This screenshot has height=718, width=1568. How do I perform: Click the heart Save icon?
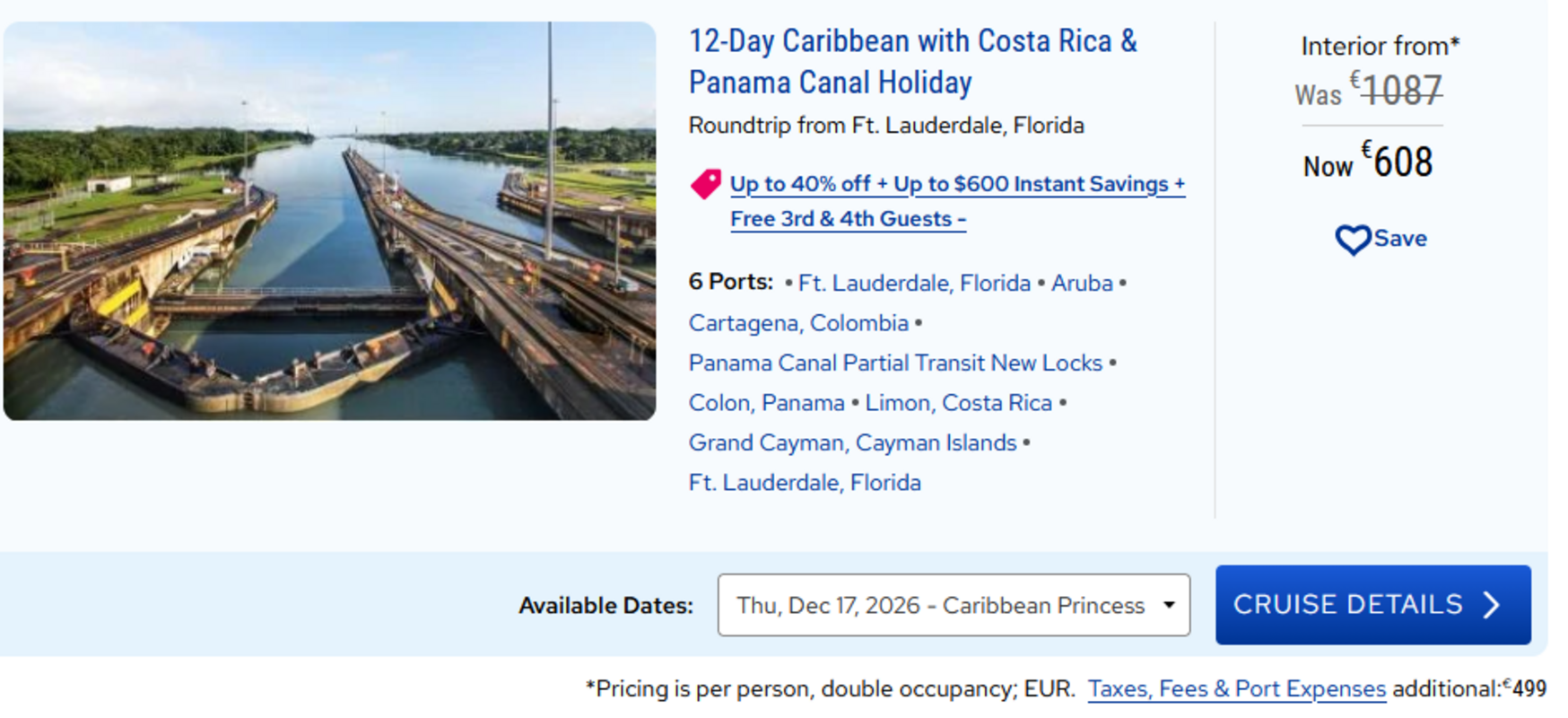coord(1353,240)
